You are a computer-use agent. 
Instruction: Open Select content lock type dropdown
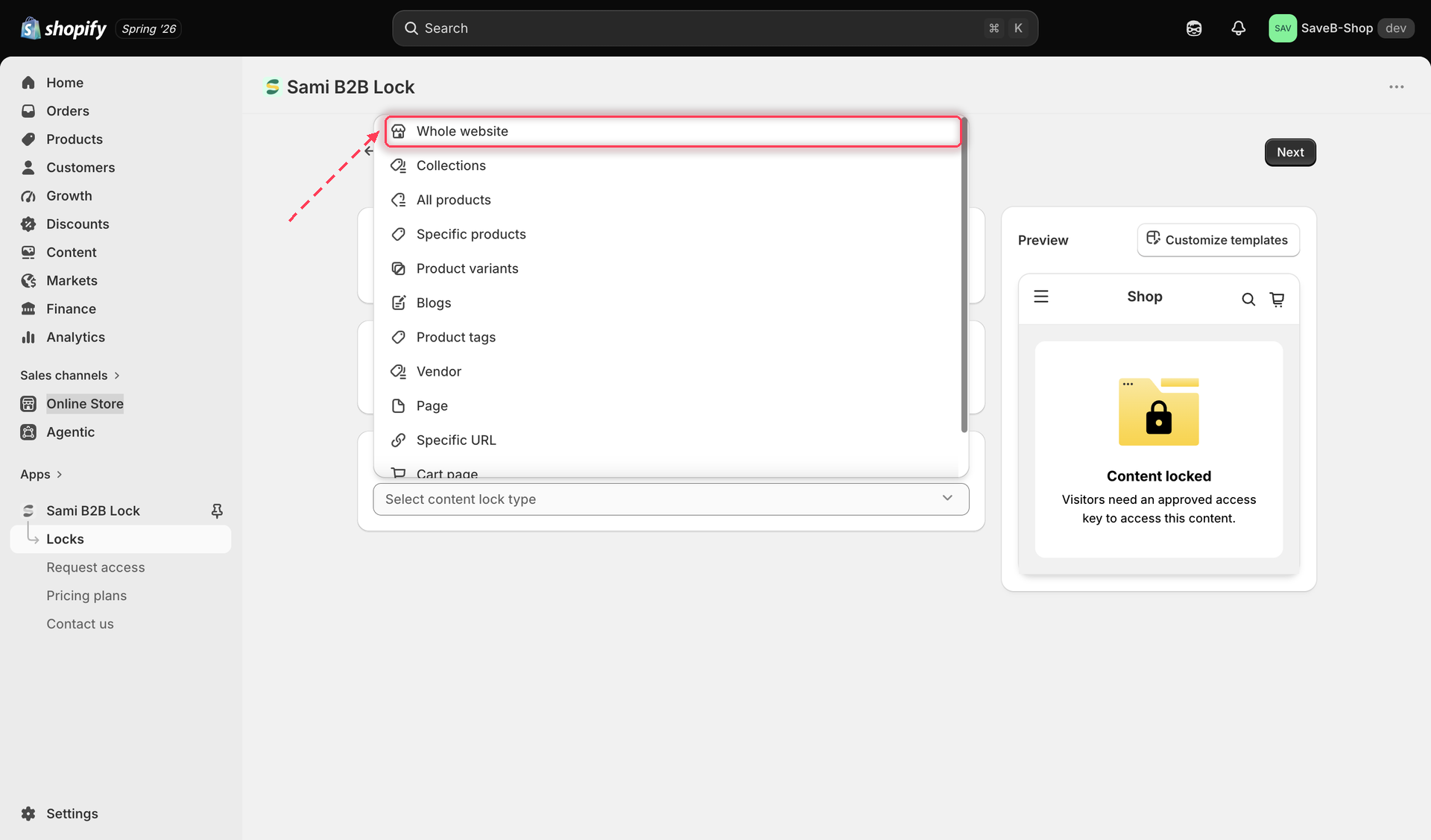coord(671,499)
